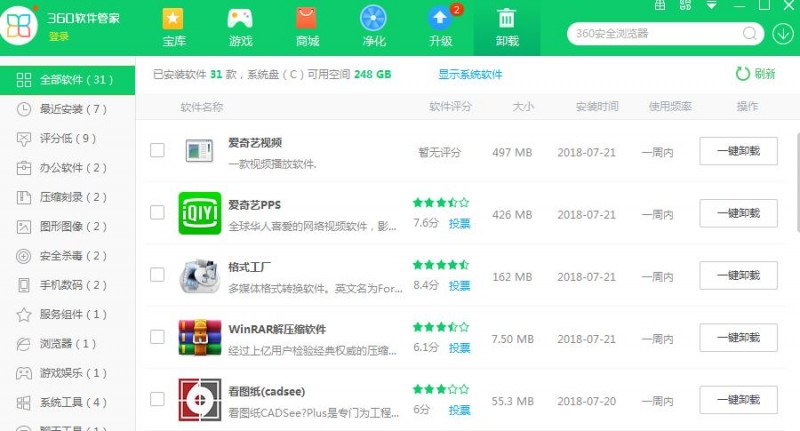Tick the checkbox for WinRAR解压缩软件
Screen dimensions: 800x431
157,337
